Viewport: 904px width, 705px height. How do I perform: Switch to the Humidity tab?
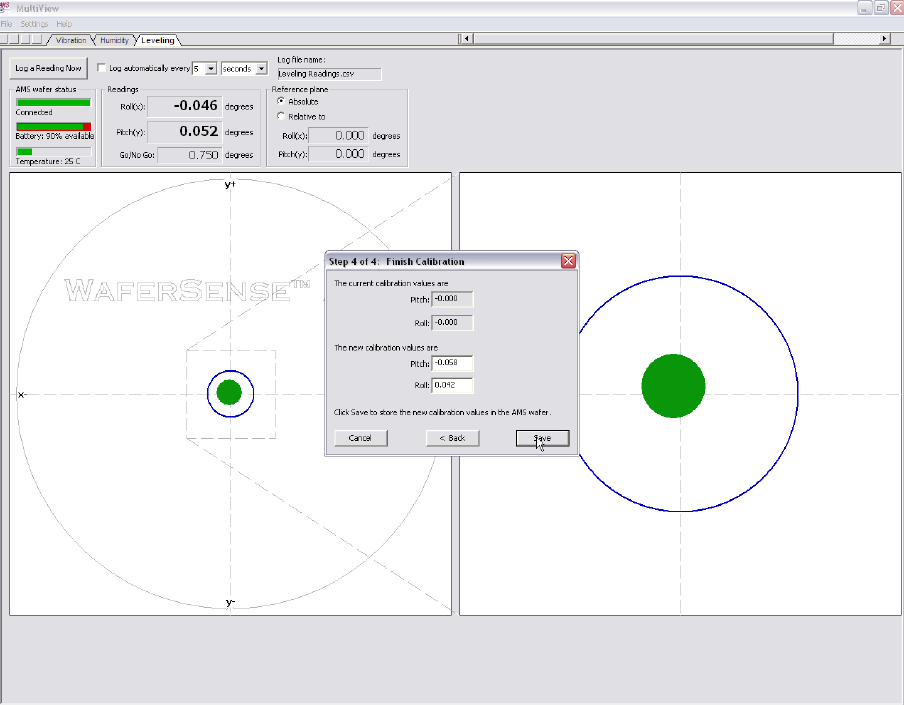pos(113,40)
